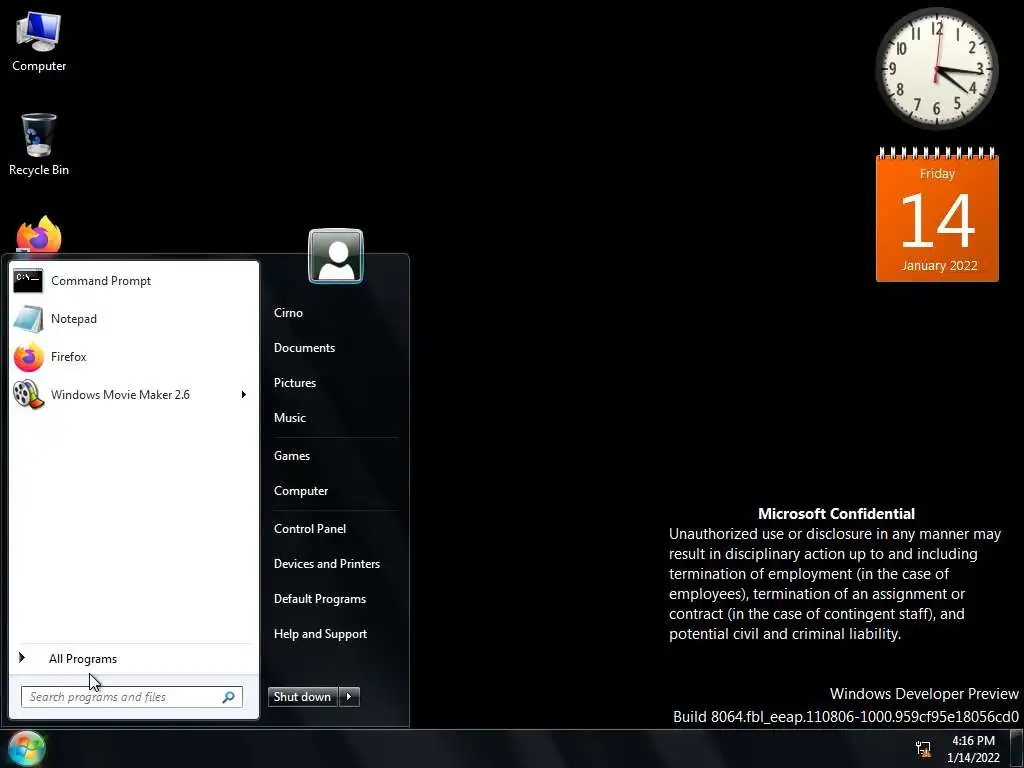Open Computer from the Start menu right pane
Viewport: 1024px width, 768px height.
coord(300,491)
